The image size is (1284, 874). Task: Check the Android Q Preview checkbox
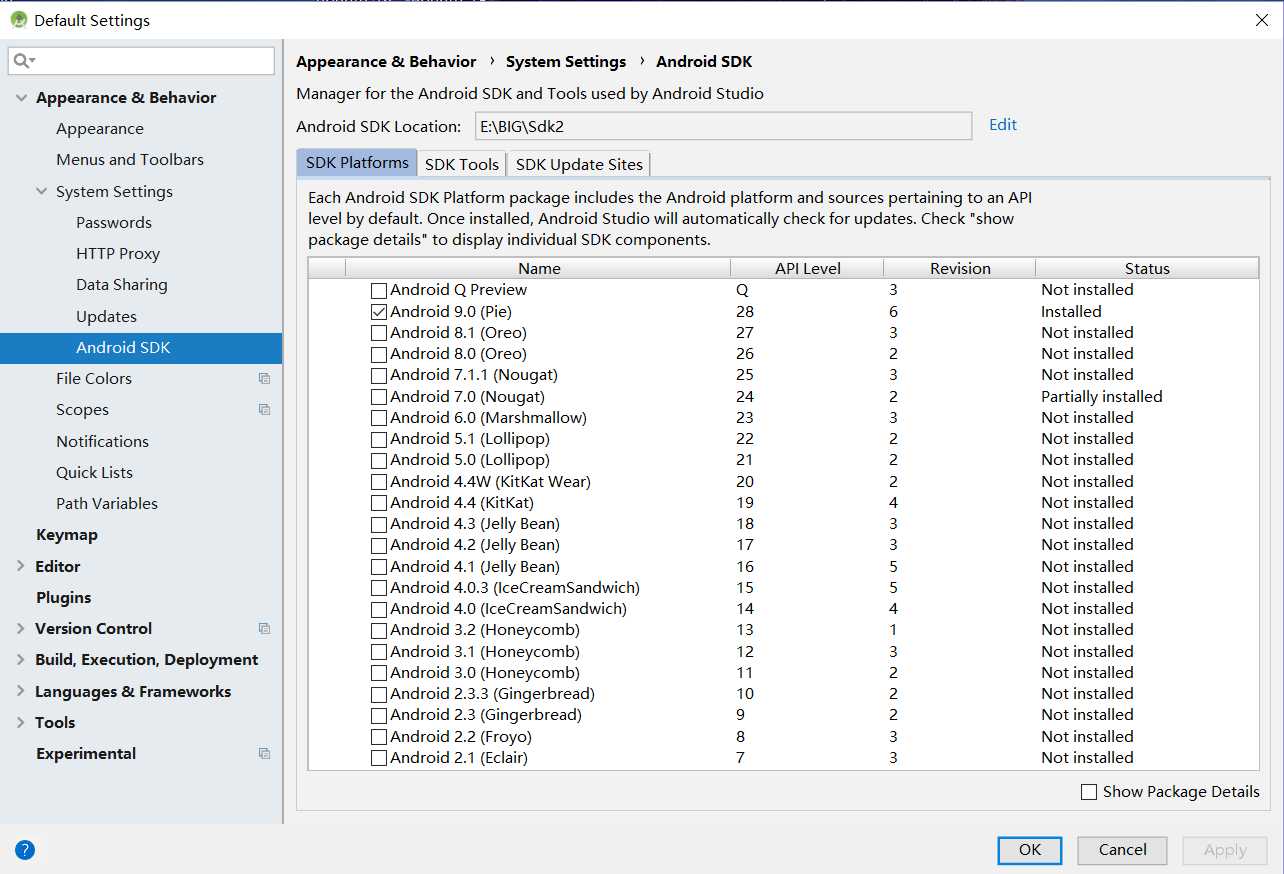pos(379,290)
